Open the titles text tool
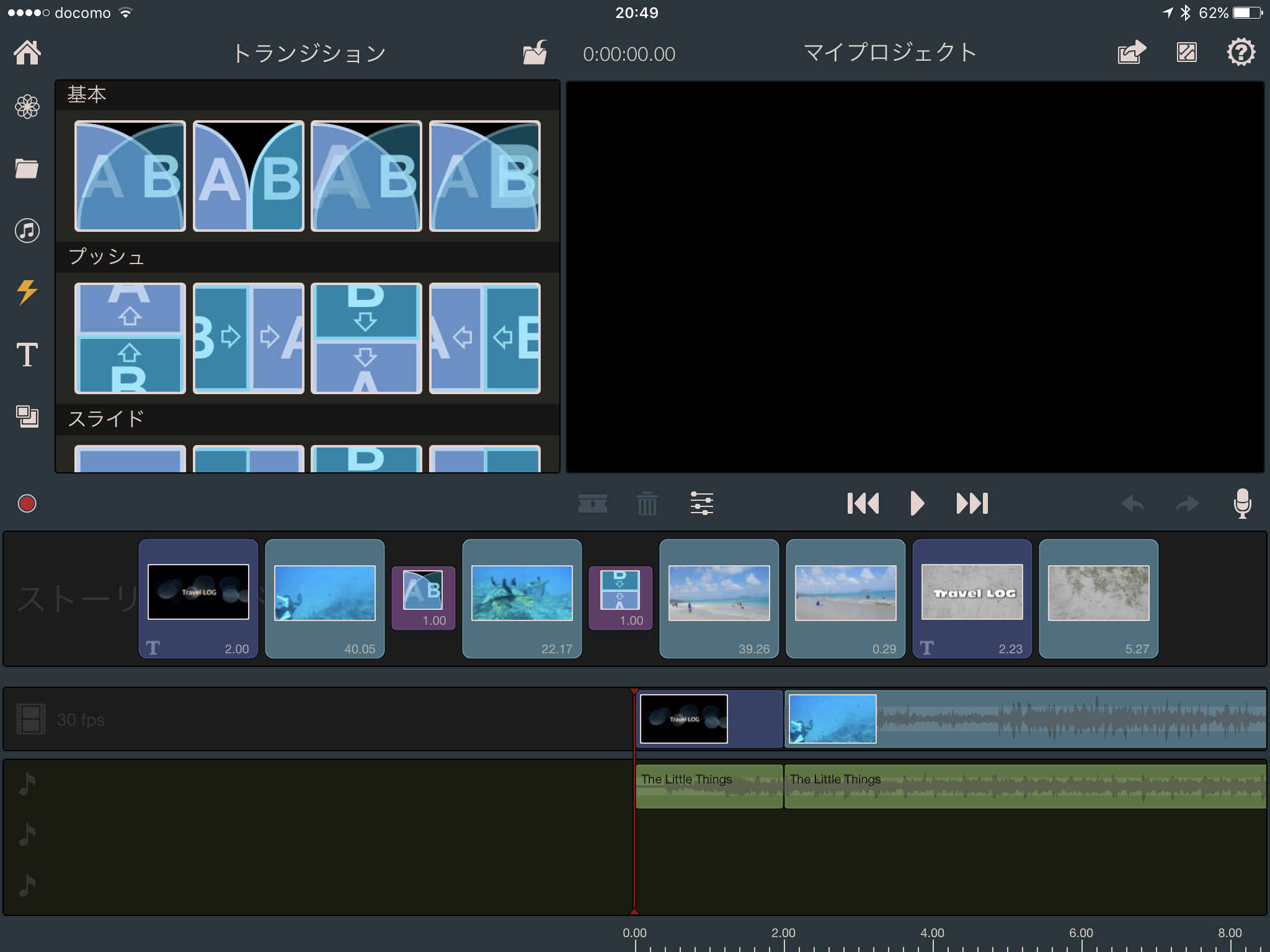Image resolution: width=1270 pixels, height=952 pixels. tap(27, 355)
